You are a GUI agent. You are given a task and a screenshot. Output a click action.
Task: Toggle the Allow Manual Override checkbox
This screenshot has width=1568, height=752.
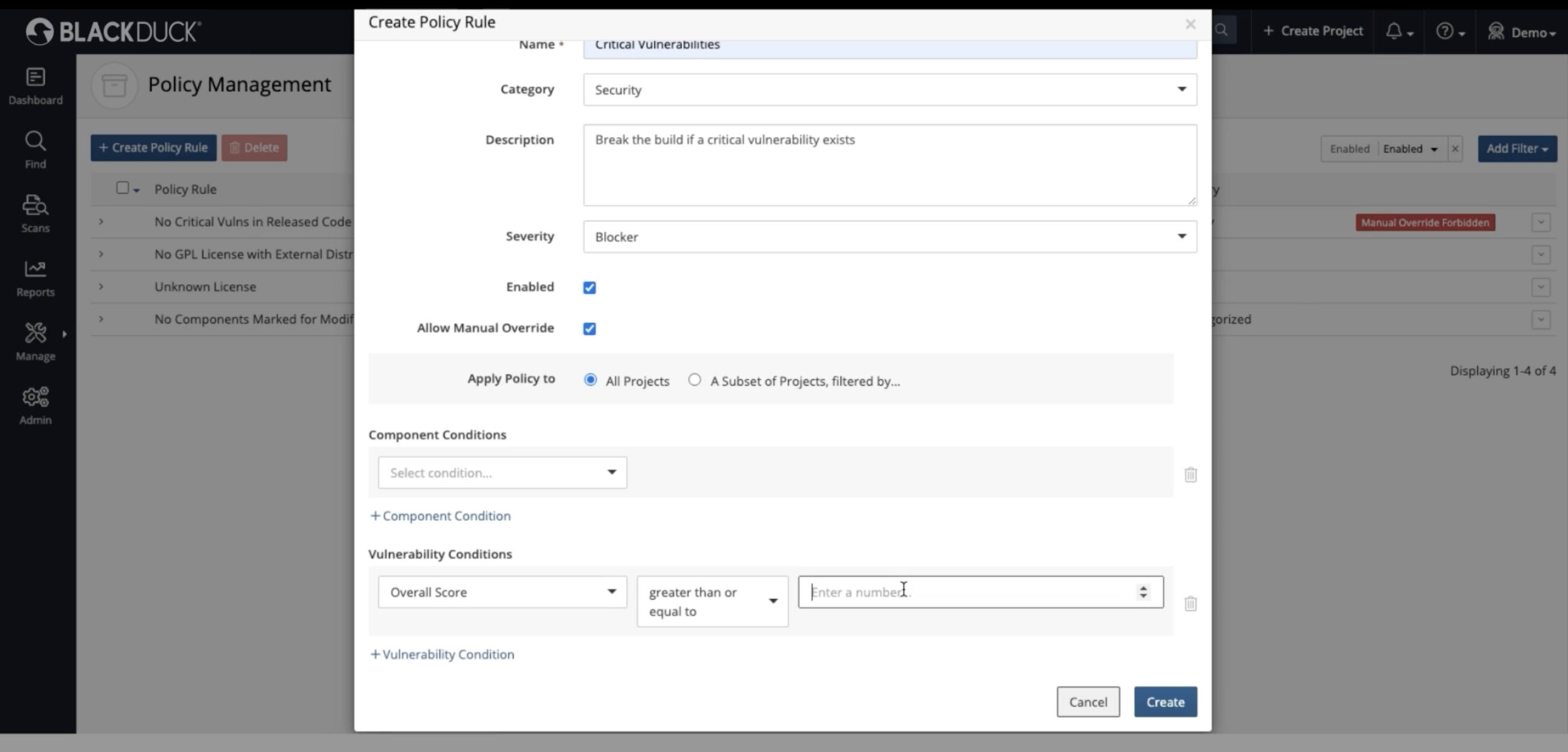[x=589, y=329]
